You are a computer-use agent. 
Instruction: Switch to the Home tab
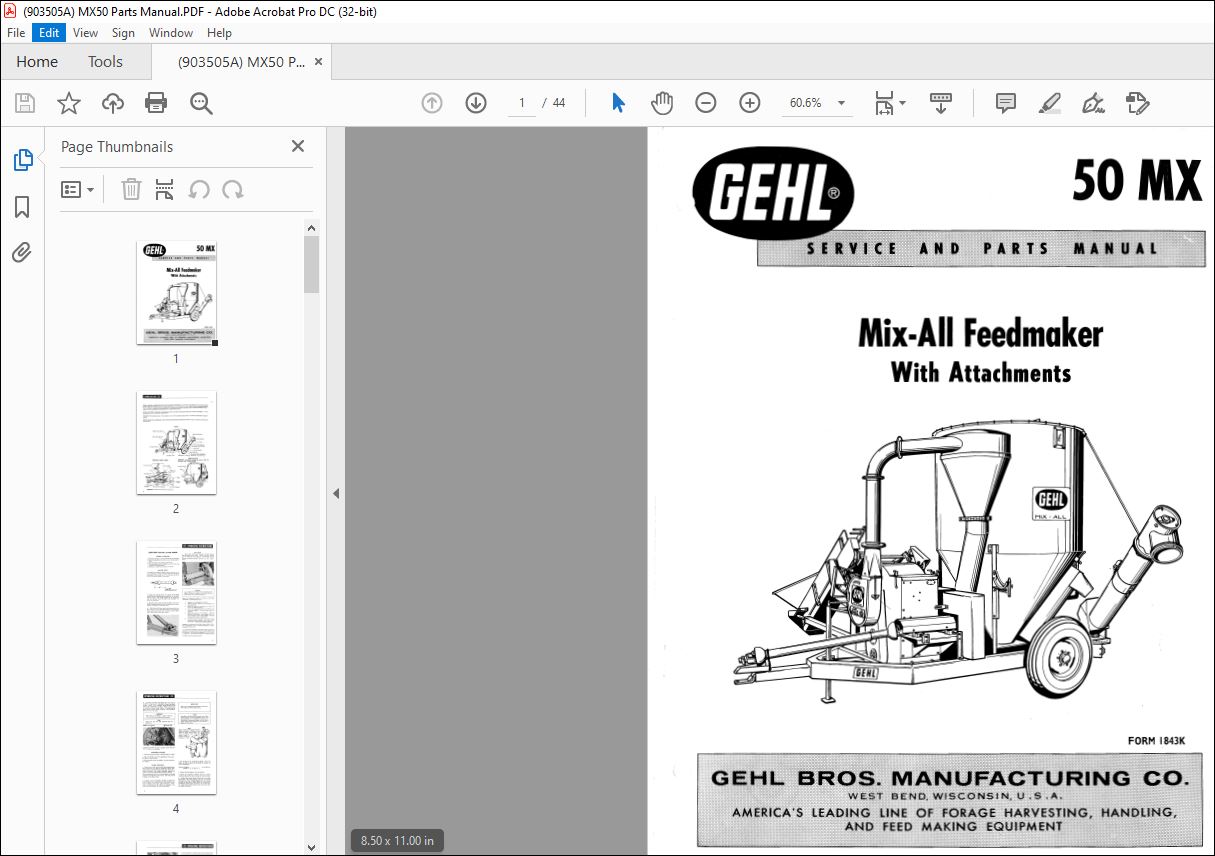tap(37, 62)
